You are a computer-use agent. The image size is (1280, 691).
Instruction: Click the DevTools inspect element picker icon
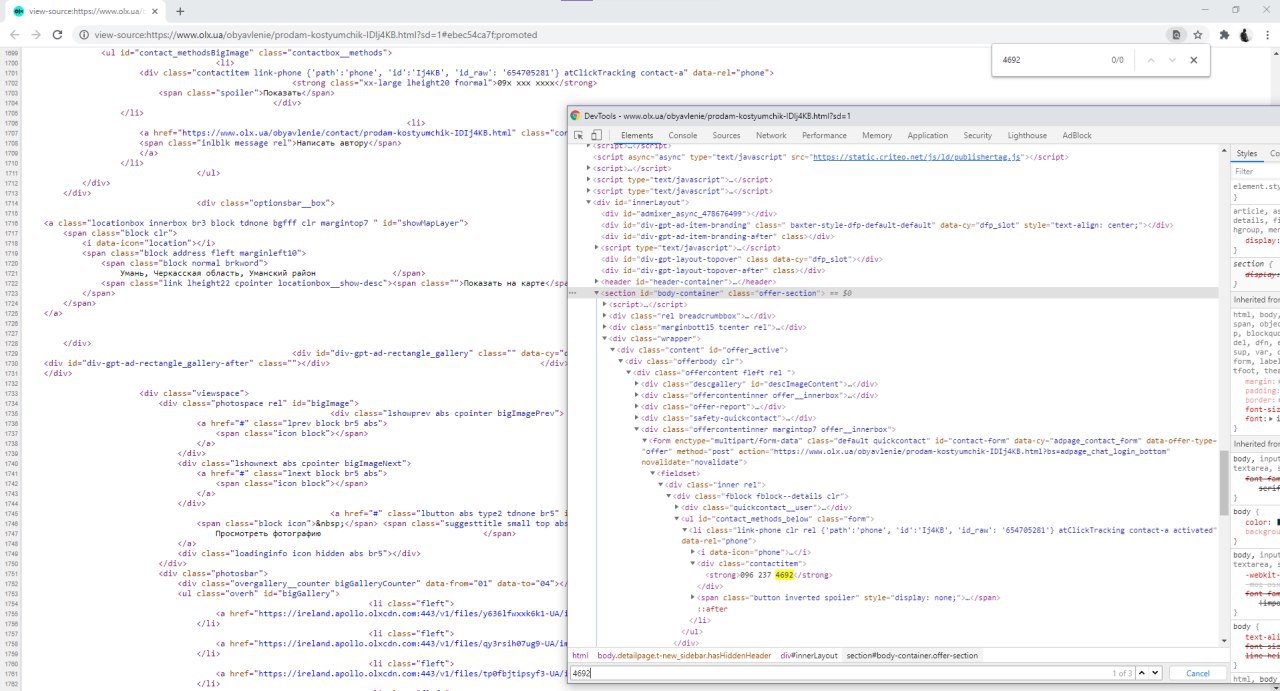580,135
